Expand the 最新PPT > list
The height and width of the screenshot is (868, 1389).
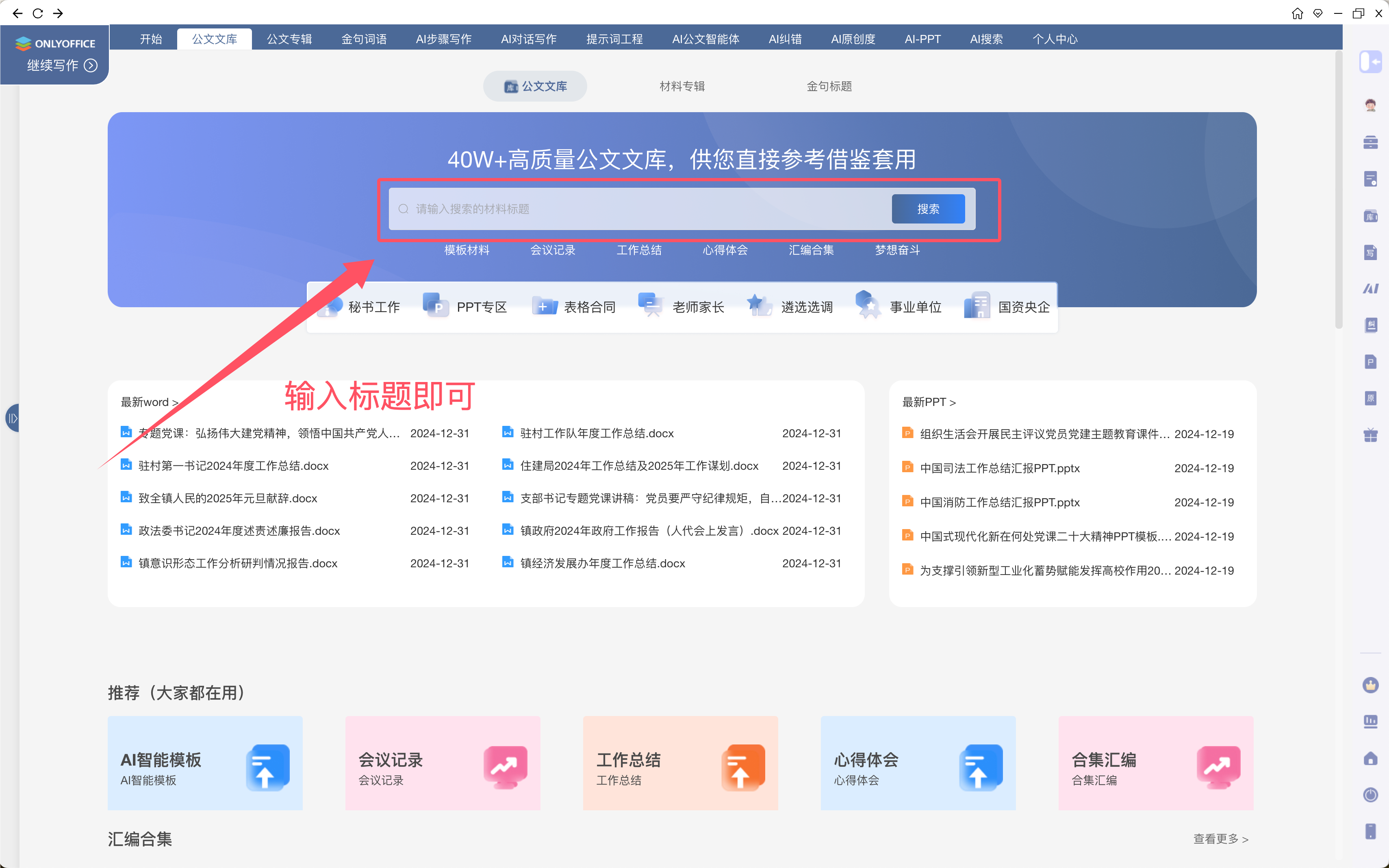929,402
